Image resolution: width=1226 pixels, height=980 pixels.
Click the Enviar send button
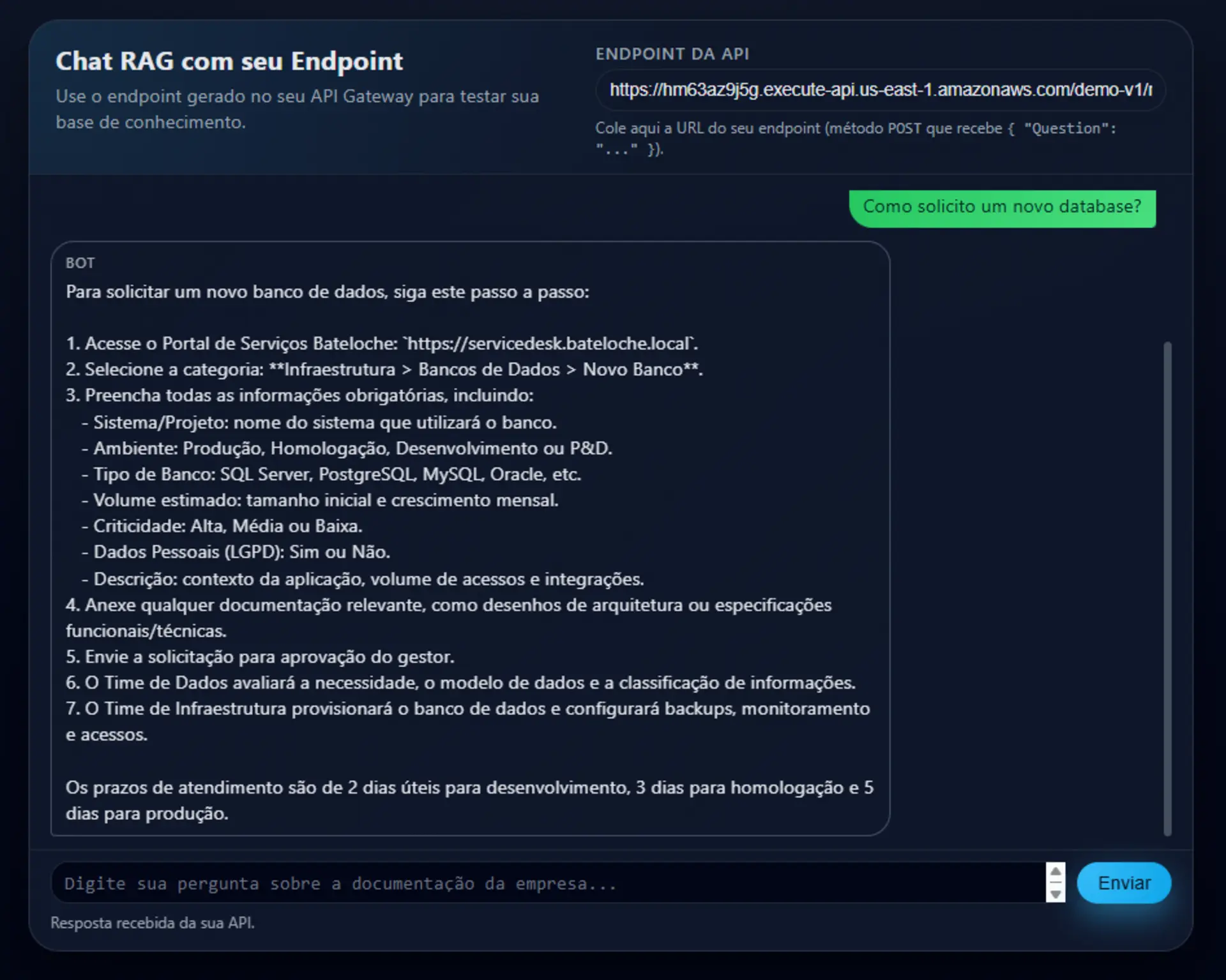1123,883
